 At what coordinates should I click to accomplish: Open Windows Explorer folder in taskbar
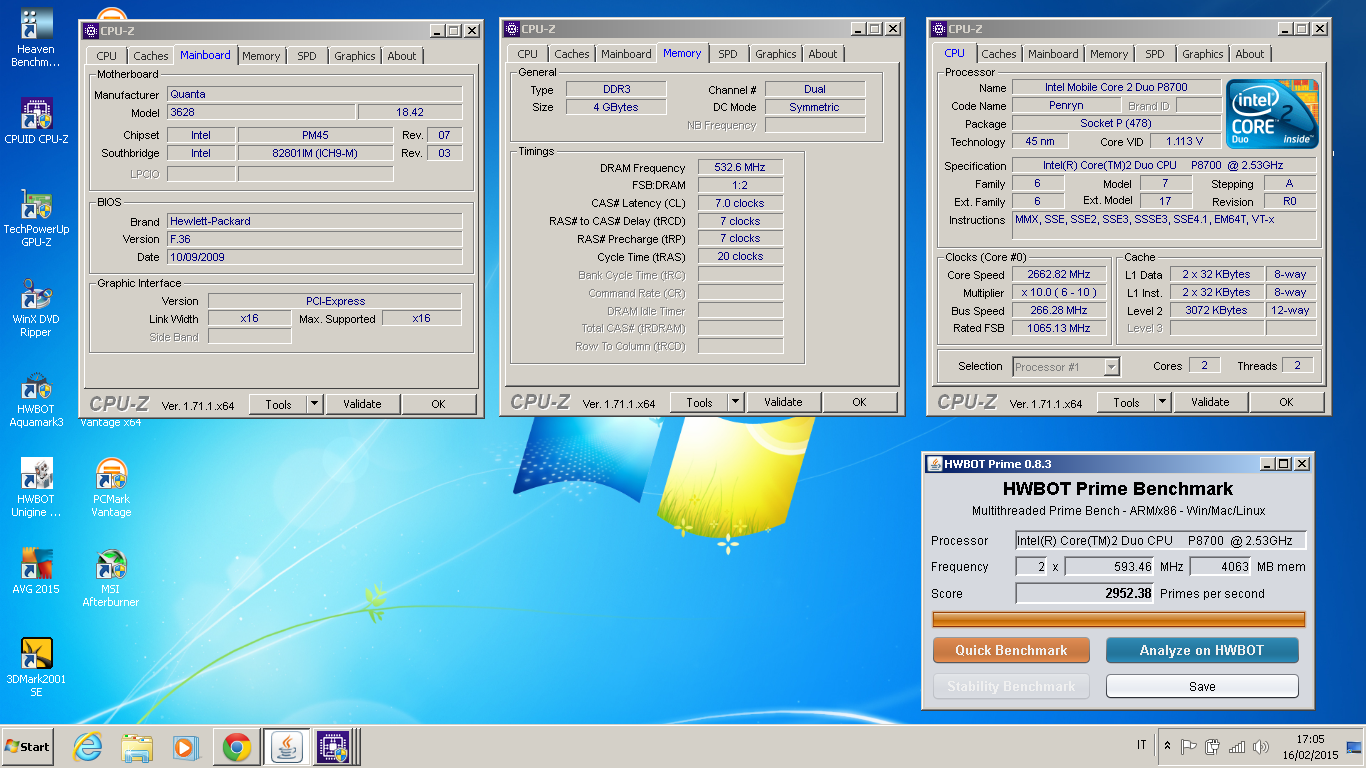pos(136,747)
